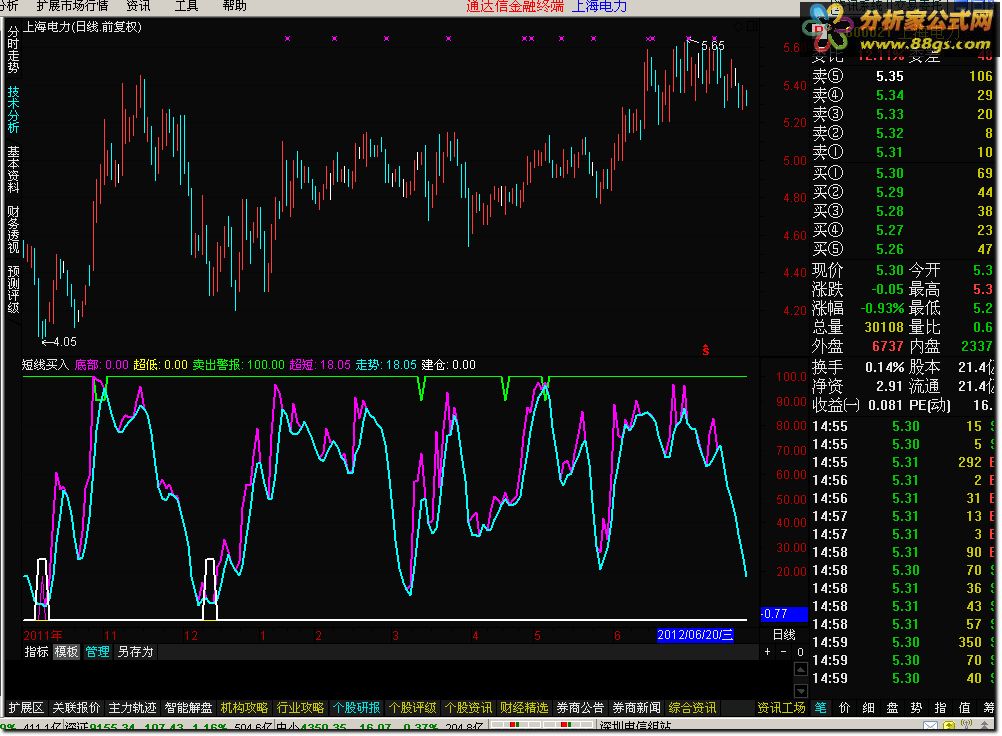The image size is (1002, 736).
Task: Click the 0 reset button beside minus
Action: (x=800, y=652)
